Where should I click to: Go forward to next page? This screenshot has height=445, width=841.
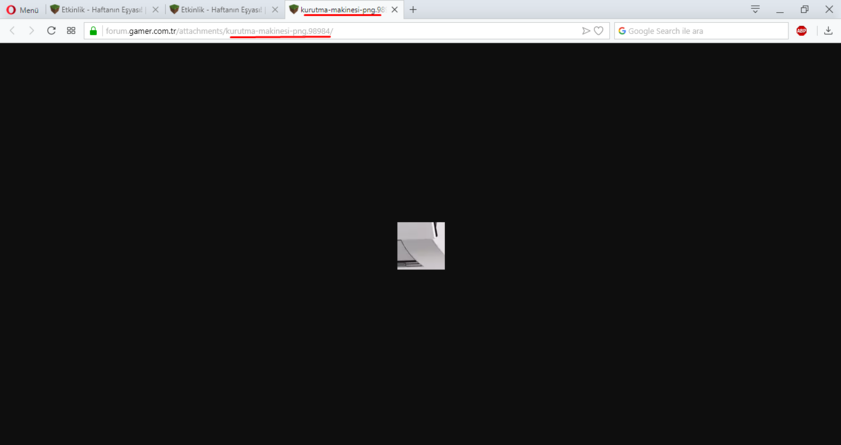(x=31, y=31)
